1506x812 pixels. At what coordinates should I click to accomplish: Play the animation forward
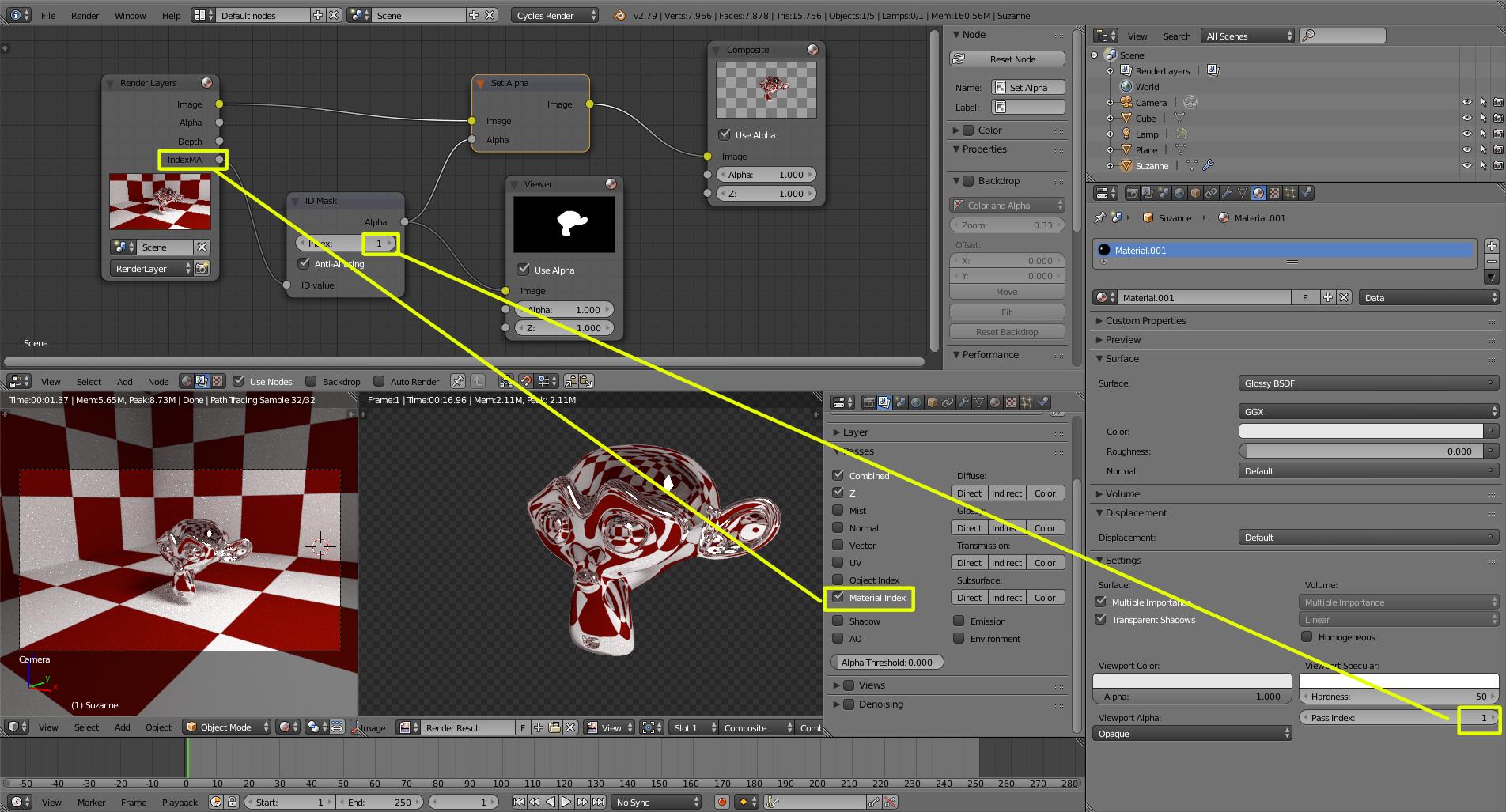[x=566, y=802]
